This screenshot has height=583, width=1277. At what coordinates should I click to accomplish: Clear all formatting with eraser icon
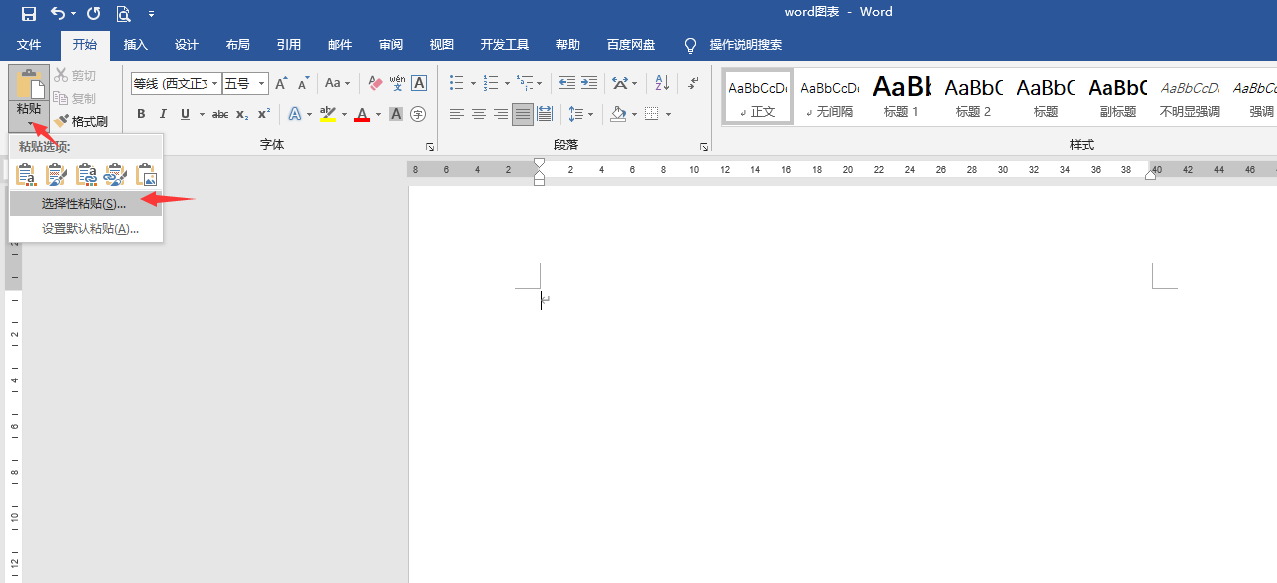tap(375, 83)
